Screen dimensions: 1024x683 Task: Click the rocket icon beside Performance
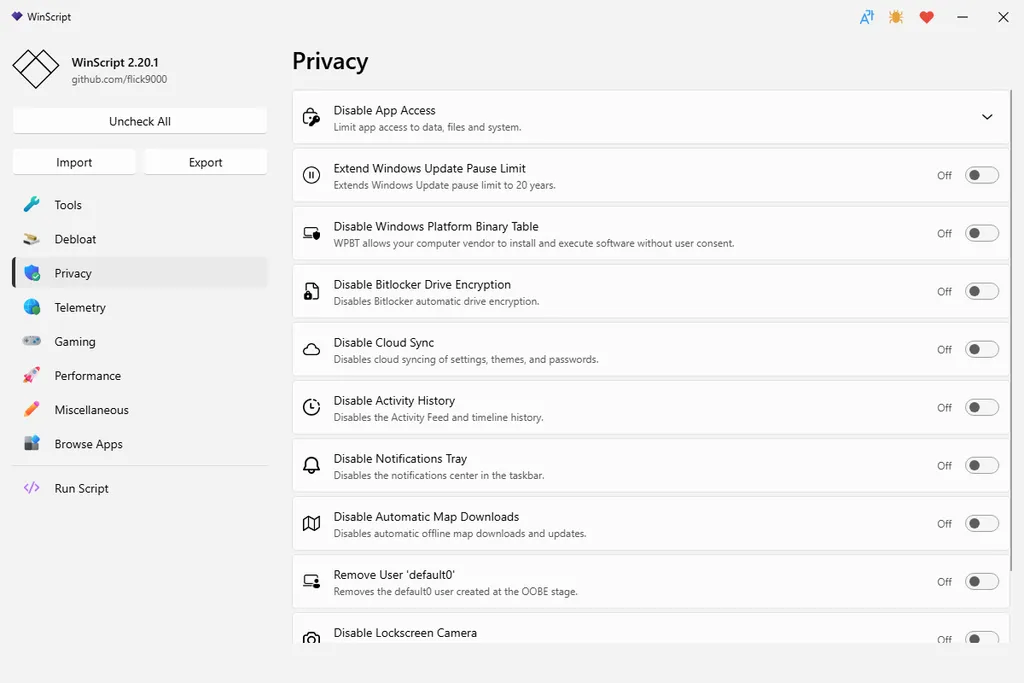click(x=31, y=375)
